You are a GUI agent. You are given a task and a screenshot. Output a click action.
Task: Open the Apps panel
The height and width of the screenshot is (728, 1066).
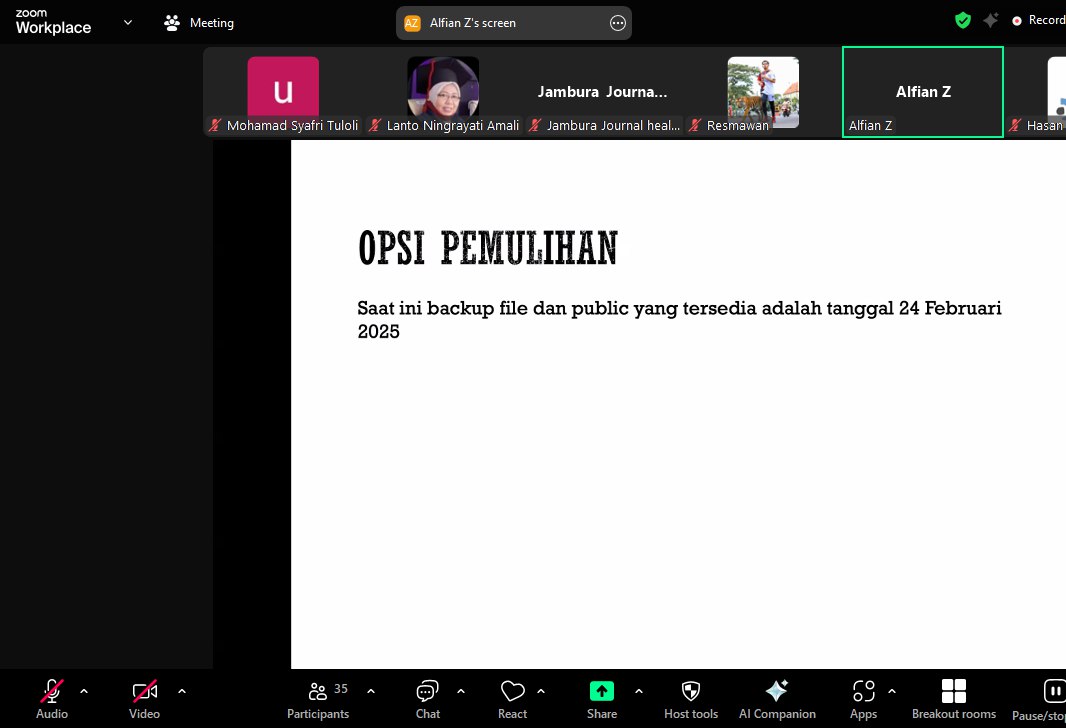point(863,699)
